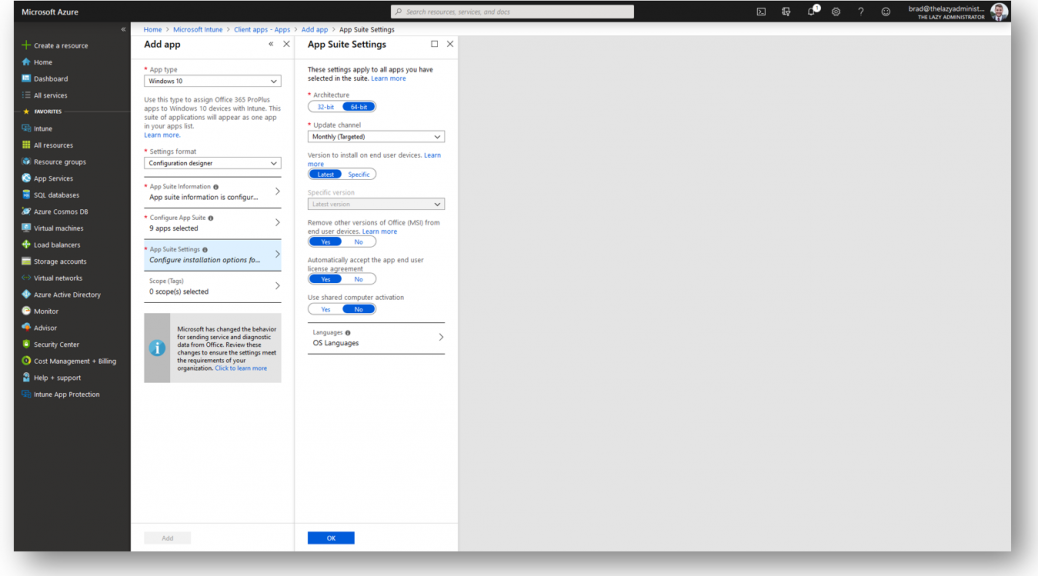The height and width of the screenshot is (576, 1038).
Task: Open notifications bell icon
Action: point(811,11)
